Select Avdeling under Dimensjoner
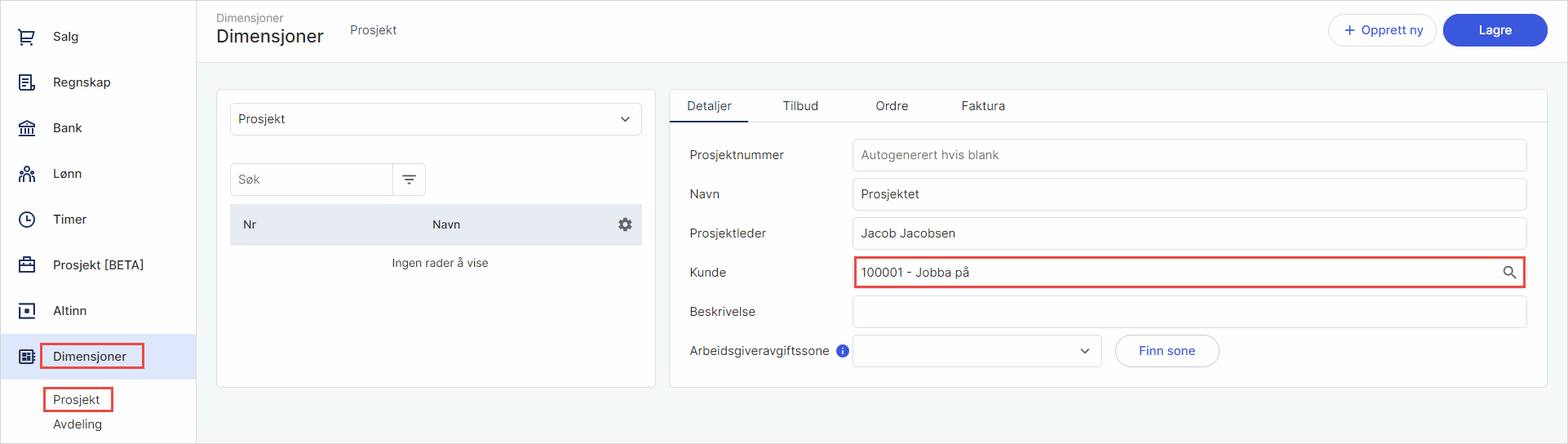1568x444 pixels. 78,424
